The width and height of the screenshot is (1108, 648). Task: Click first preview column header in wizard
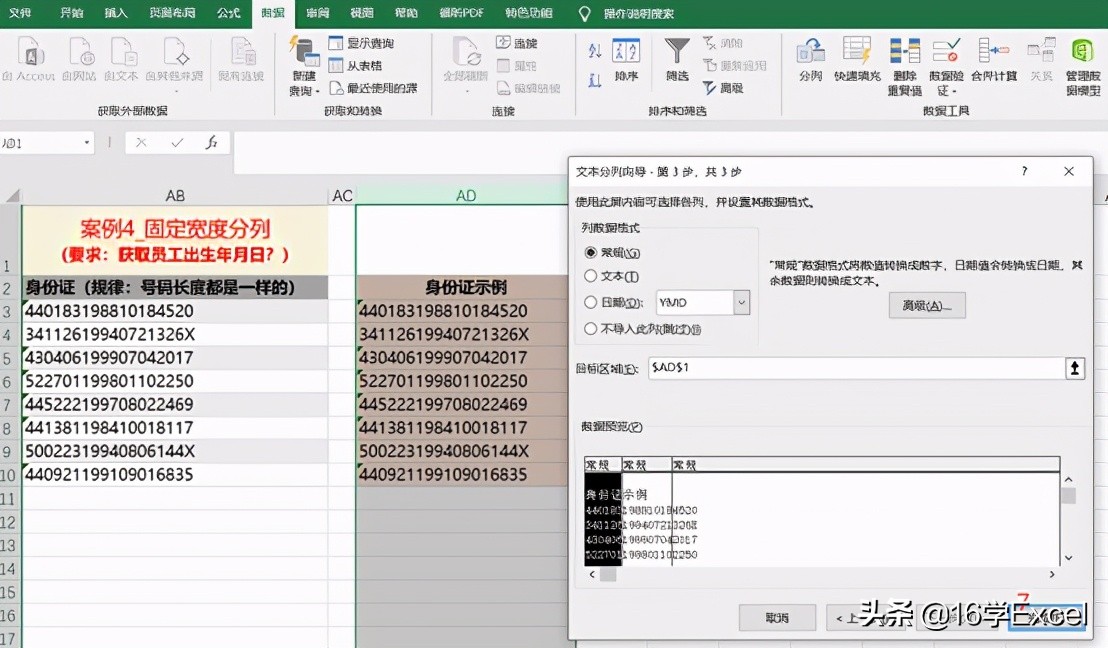point(603,465)
